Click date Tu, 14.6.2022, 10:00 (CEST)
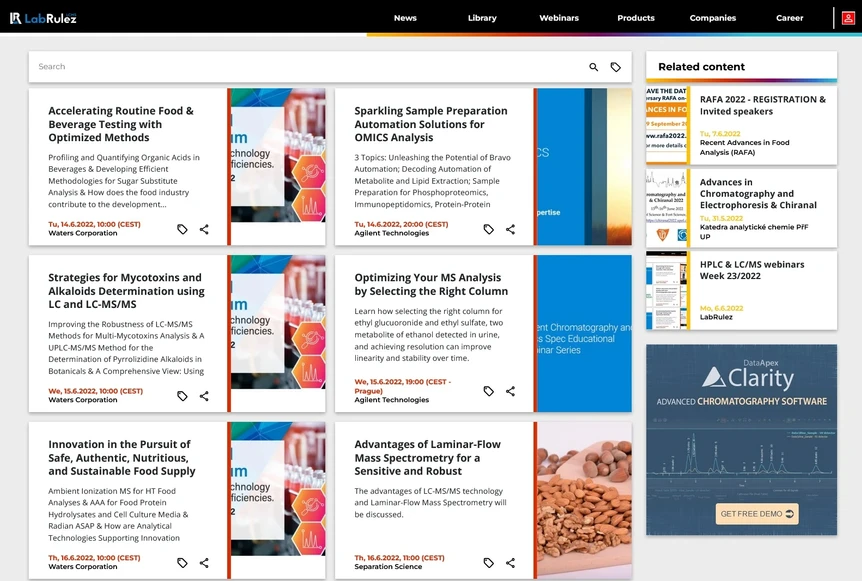Screen dimensions: 862x581 (x=95, y=224)
